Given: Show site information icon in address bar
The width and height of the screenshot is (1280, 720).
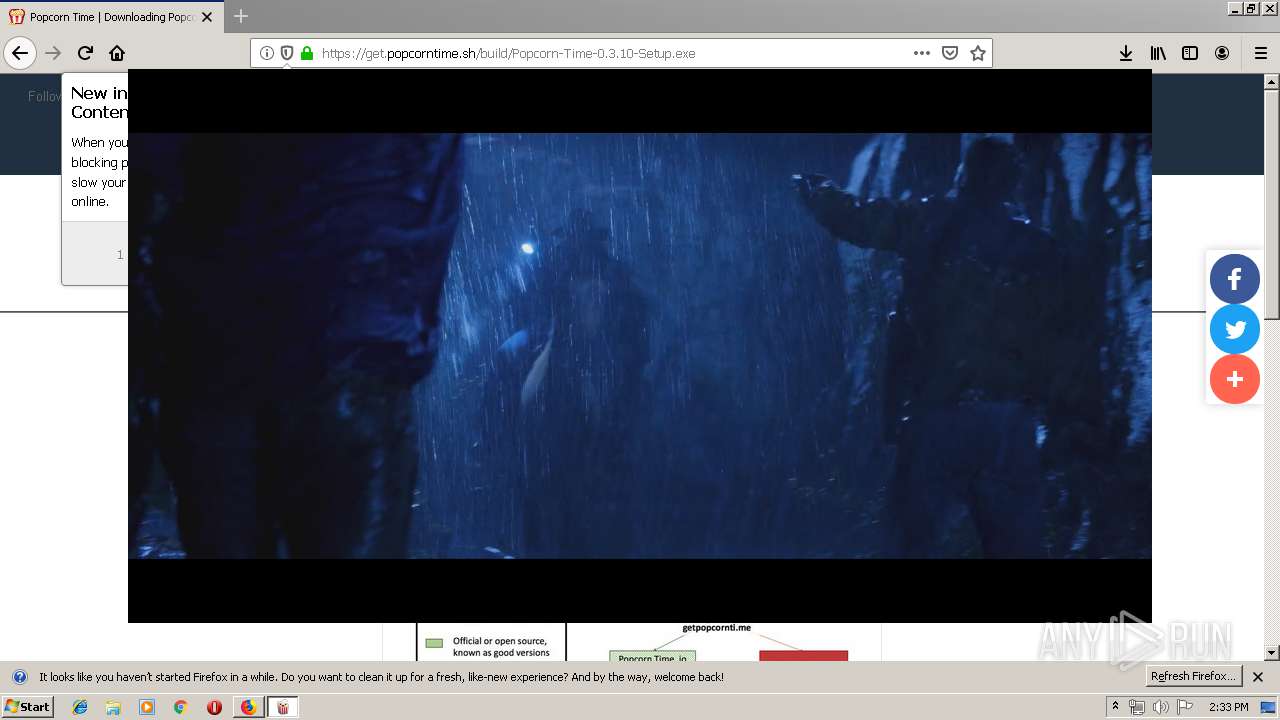Looking at the screenshot, I should click(267, 53).
